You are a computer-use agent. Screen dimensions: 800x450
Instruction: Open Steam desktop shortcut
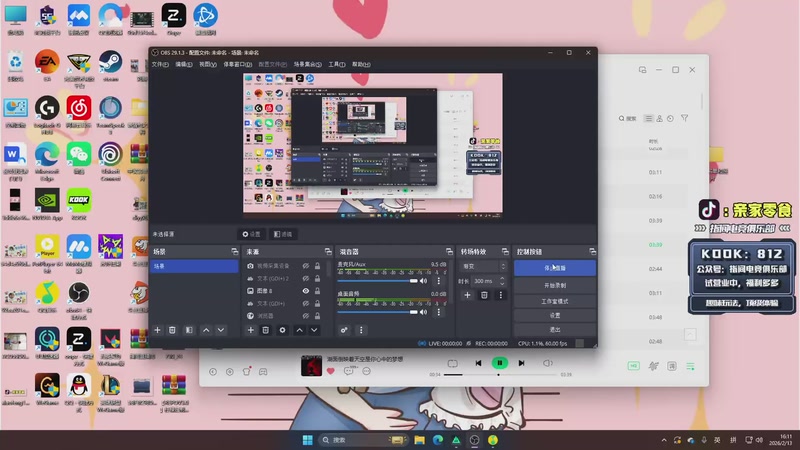tap(110, 66)
